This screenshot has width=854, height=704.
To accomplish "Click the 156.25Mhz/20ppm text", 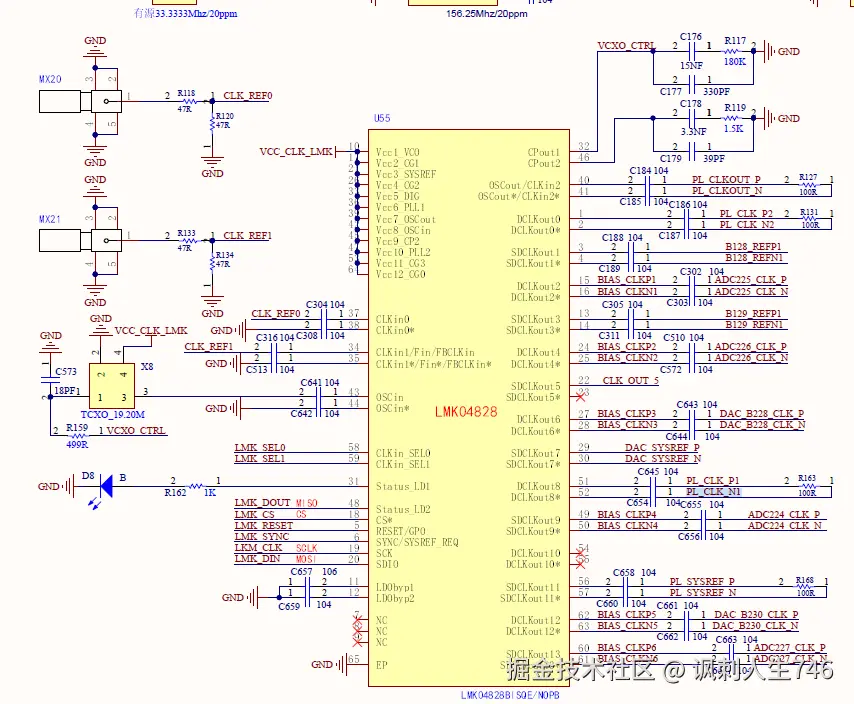I will [487, 14].
